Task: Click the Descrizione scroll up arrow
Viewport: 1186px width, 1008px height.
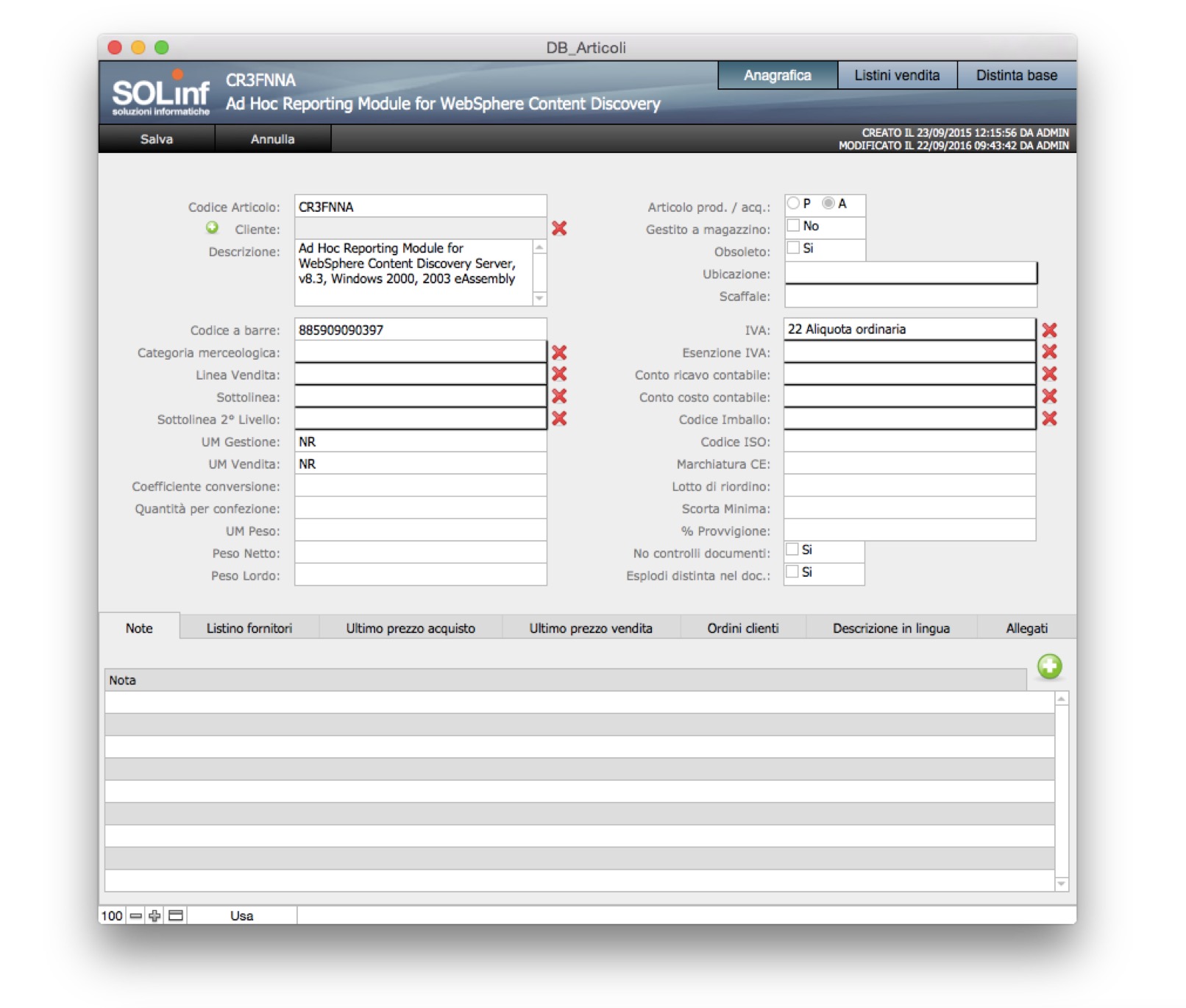Action: point(540,247)
